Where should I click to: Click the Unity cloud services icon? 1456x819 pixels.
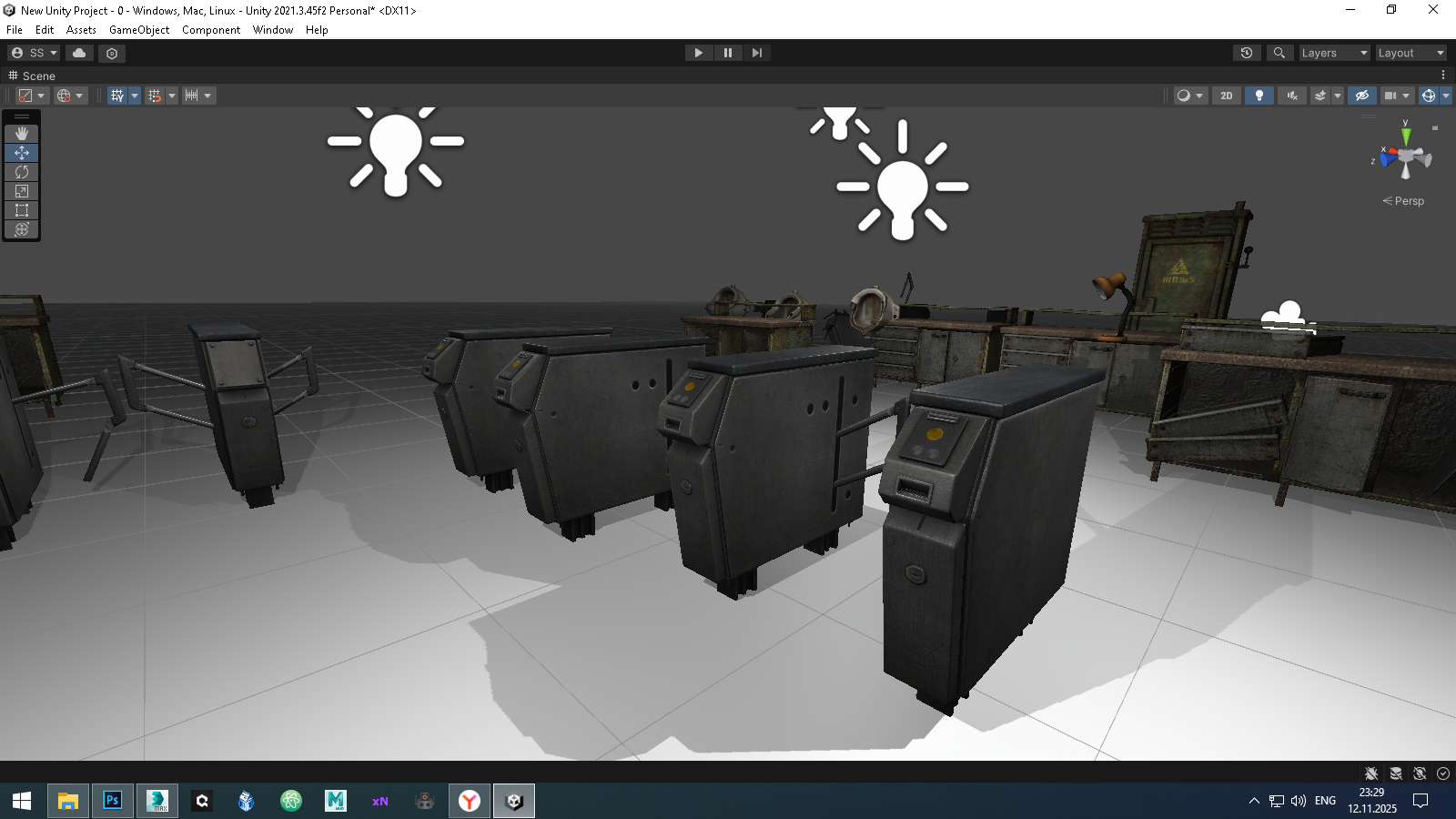79,53
